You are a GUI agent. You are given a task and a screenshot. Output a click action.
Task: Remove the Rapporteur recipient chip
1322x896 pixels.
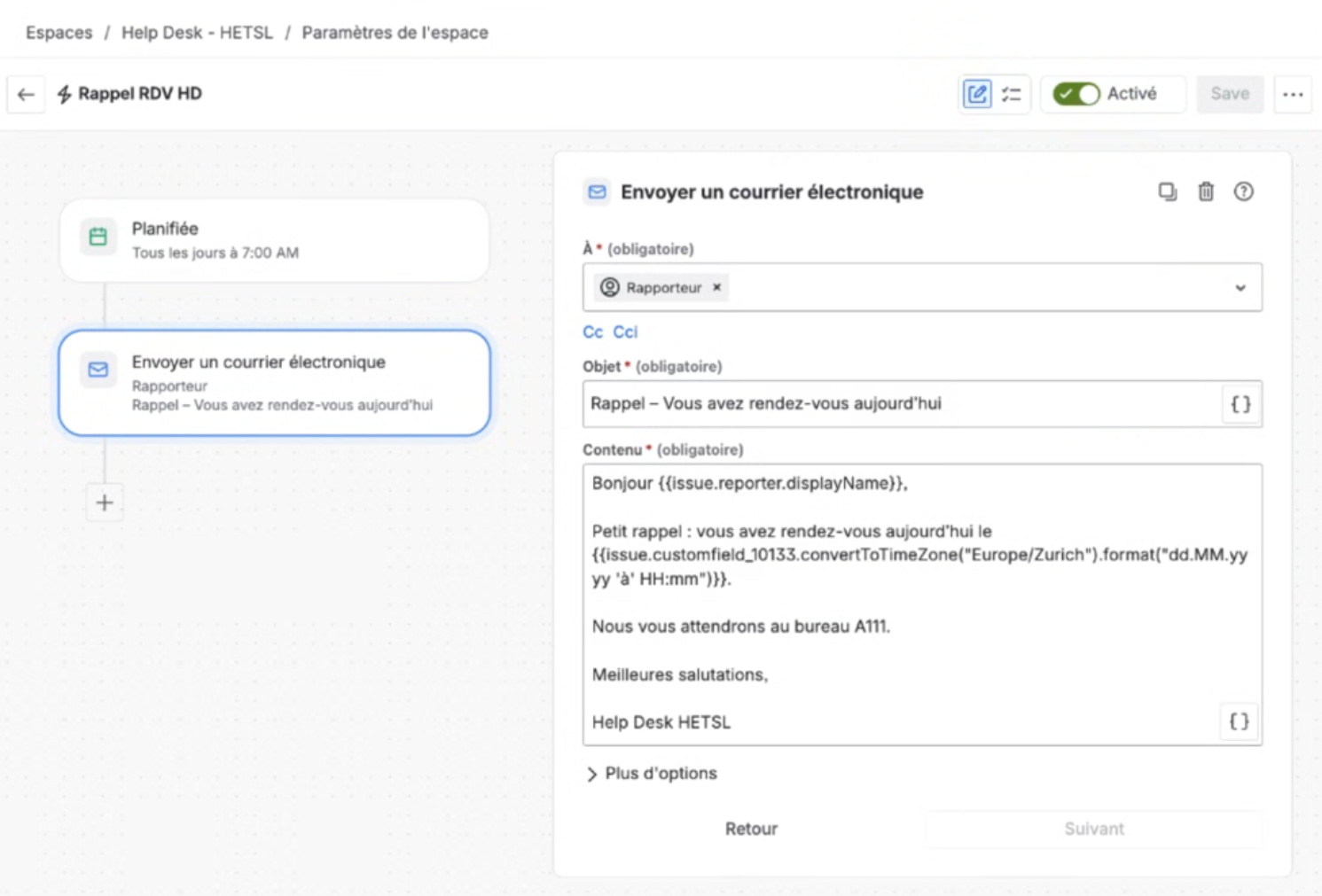coord(716,287)
